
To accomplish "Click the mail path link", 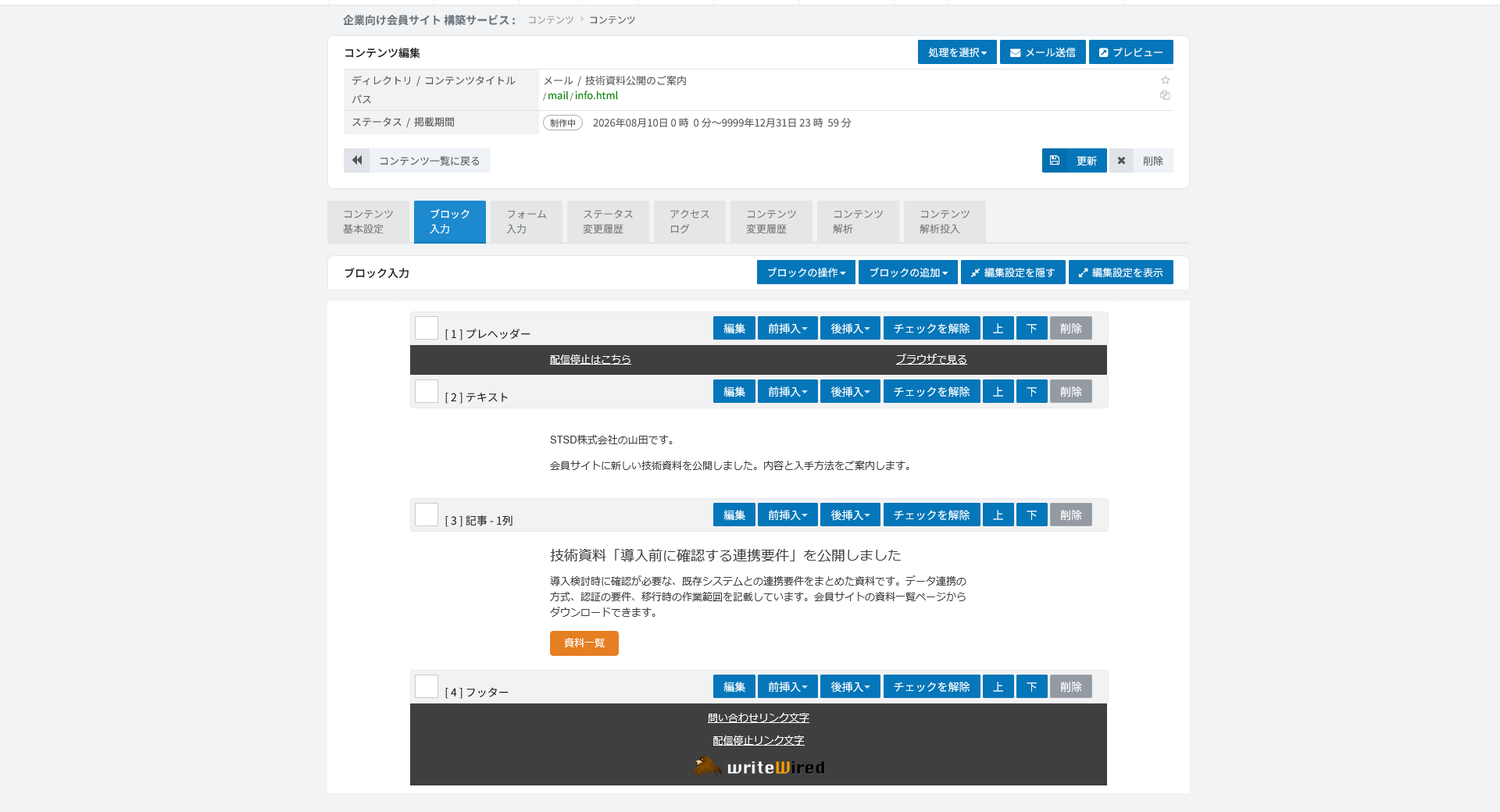I will point(558,95).
